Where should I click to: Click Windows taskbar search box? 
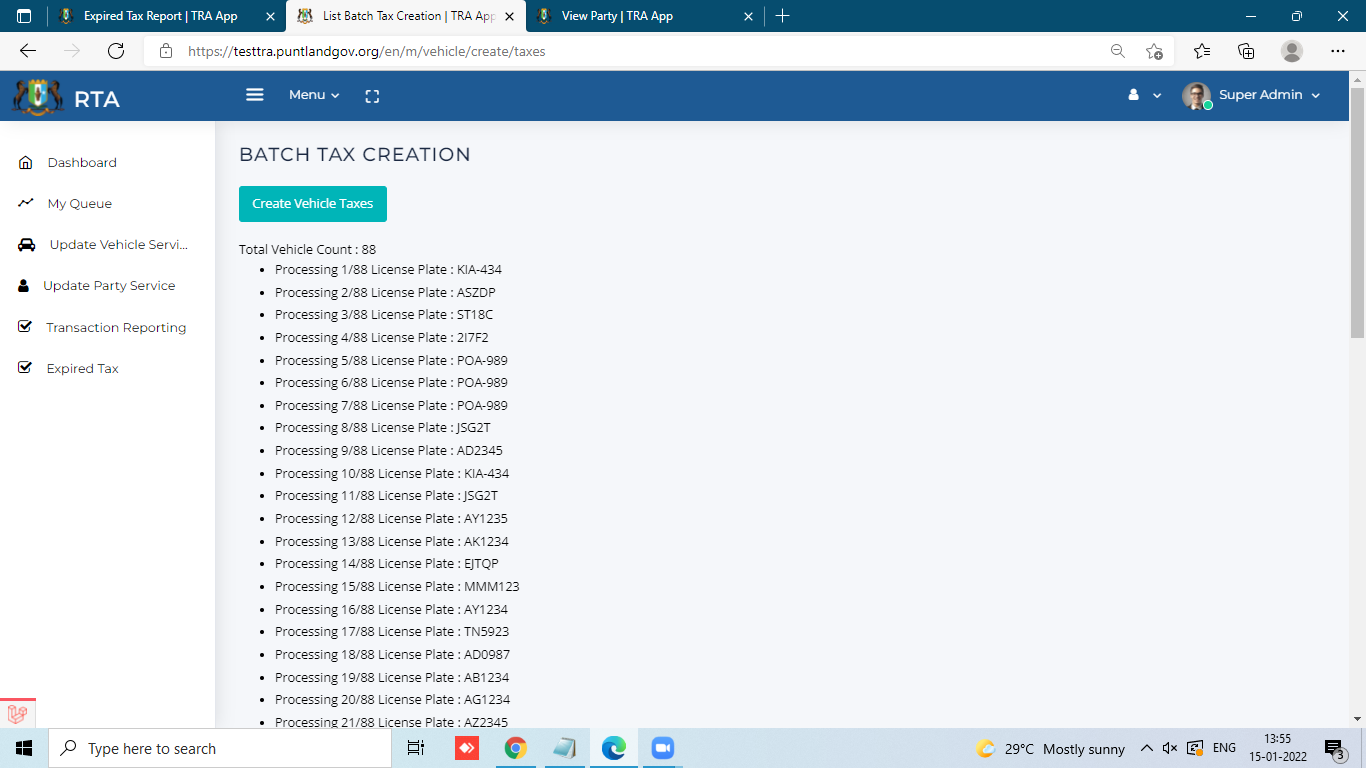click(x=218, y=748)
